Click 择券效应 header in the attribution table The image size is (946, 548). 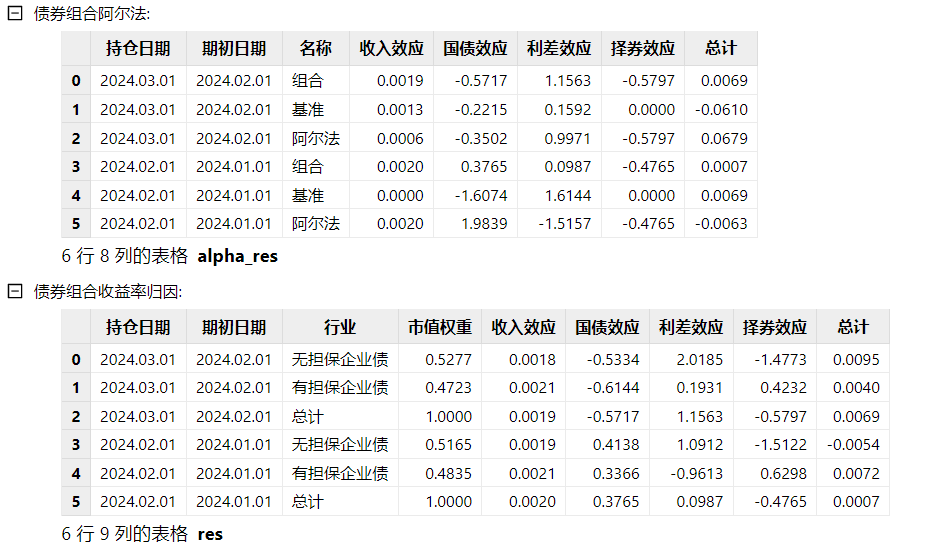click(774, 327)
